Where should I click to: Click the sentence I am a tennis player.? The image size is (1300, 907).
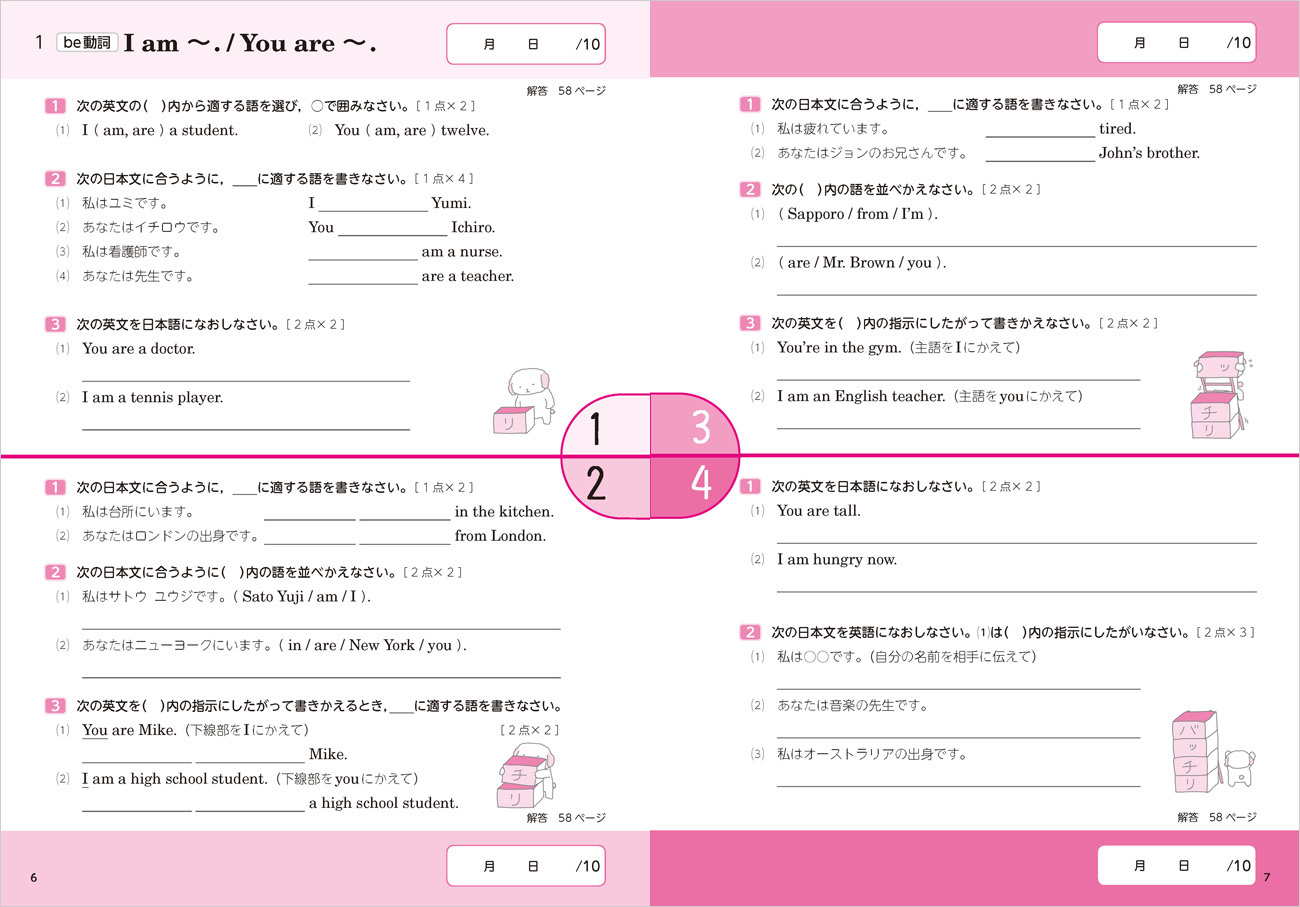pos(153,397)
